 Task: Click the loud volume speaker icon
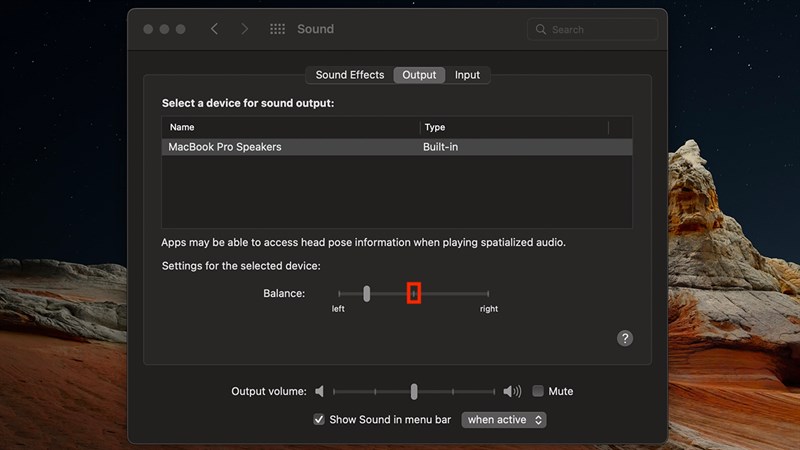point(512,392)
